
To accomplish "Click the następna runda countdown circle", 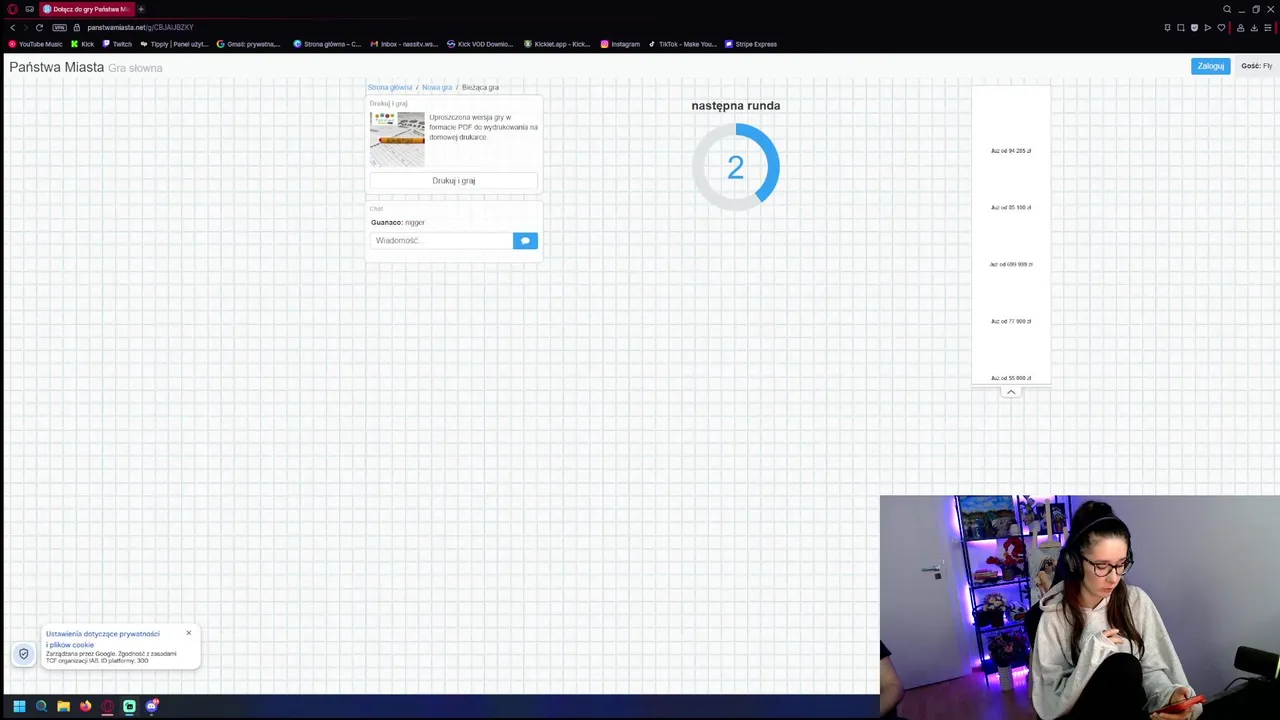I will tap(736, 167).
